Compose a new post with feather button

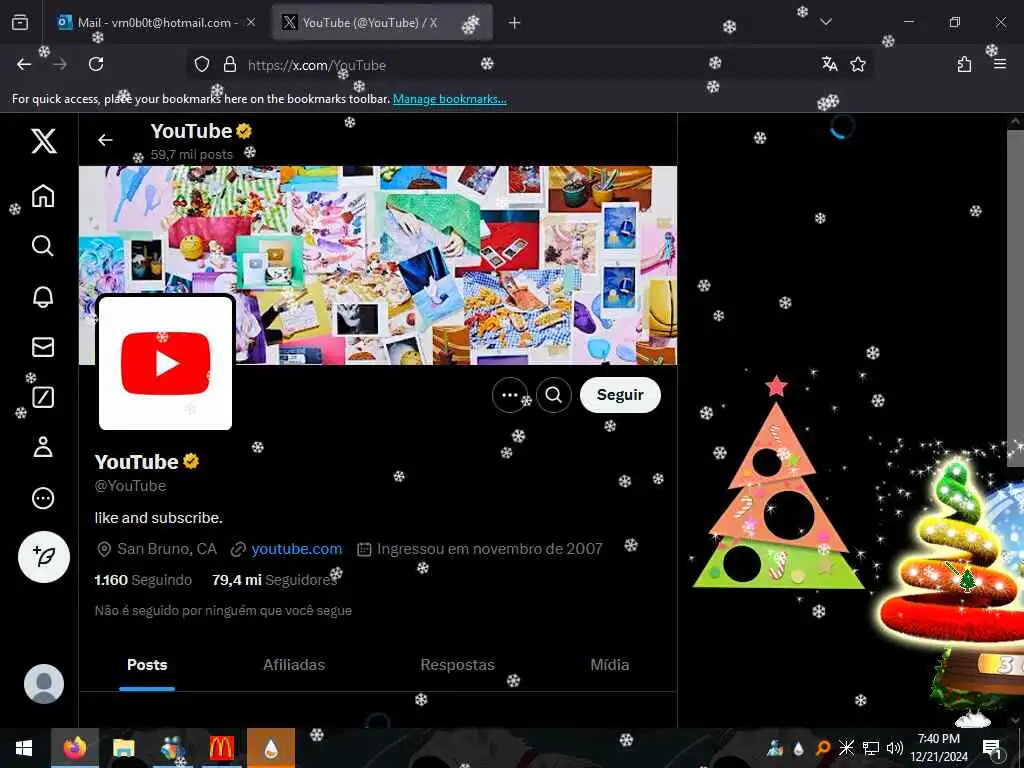(x=44, y=556)
